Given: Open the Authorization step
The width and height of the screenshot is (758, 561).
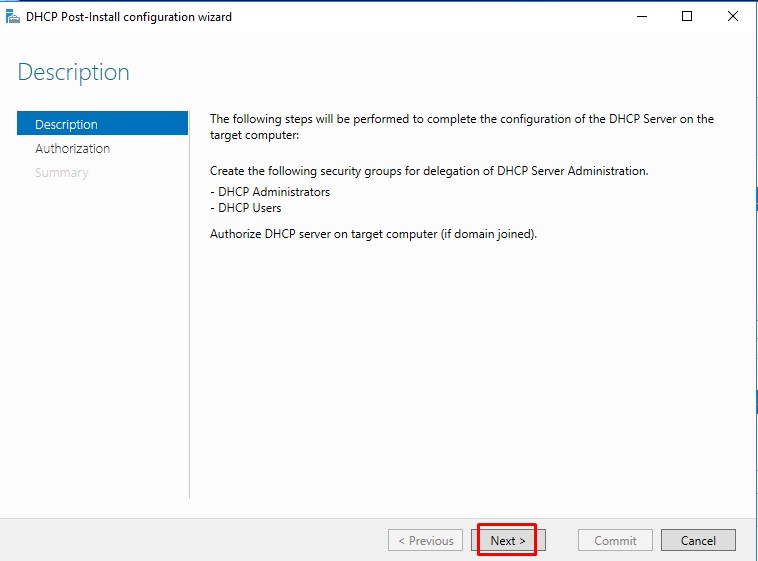Looking at the screenshot, I should click(73, 148).
